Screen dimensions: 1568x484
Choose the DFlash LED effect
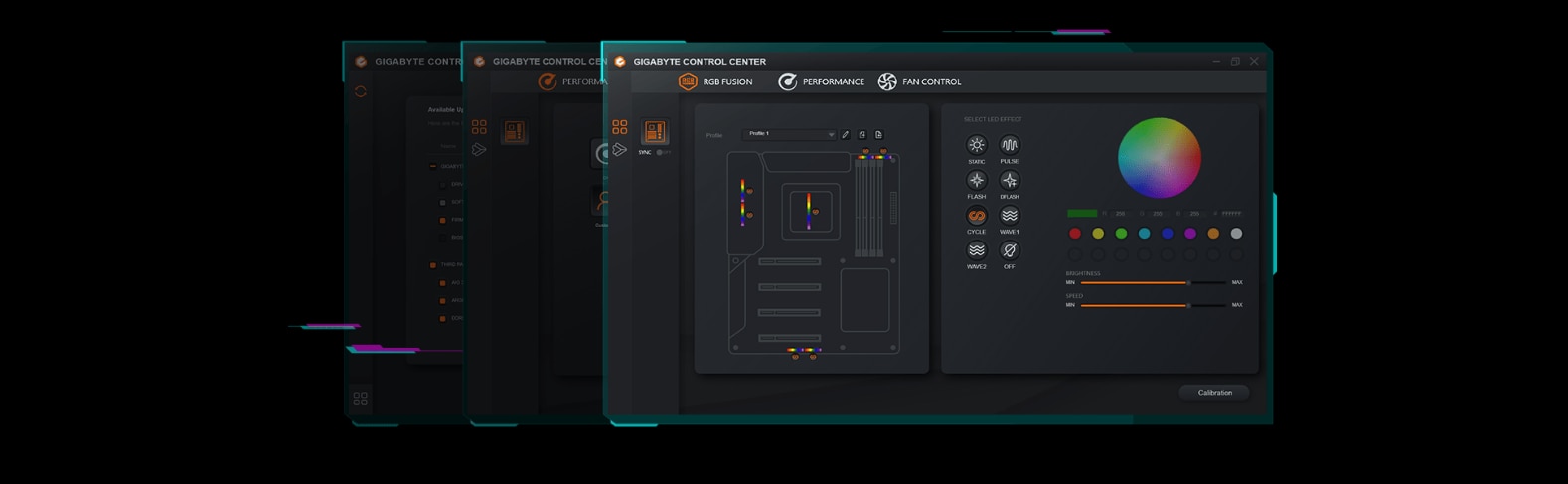pos(1009,180)
